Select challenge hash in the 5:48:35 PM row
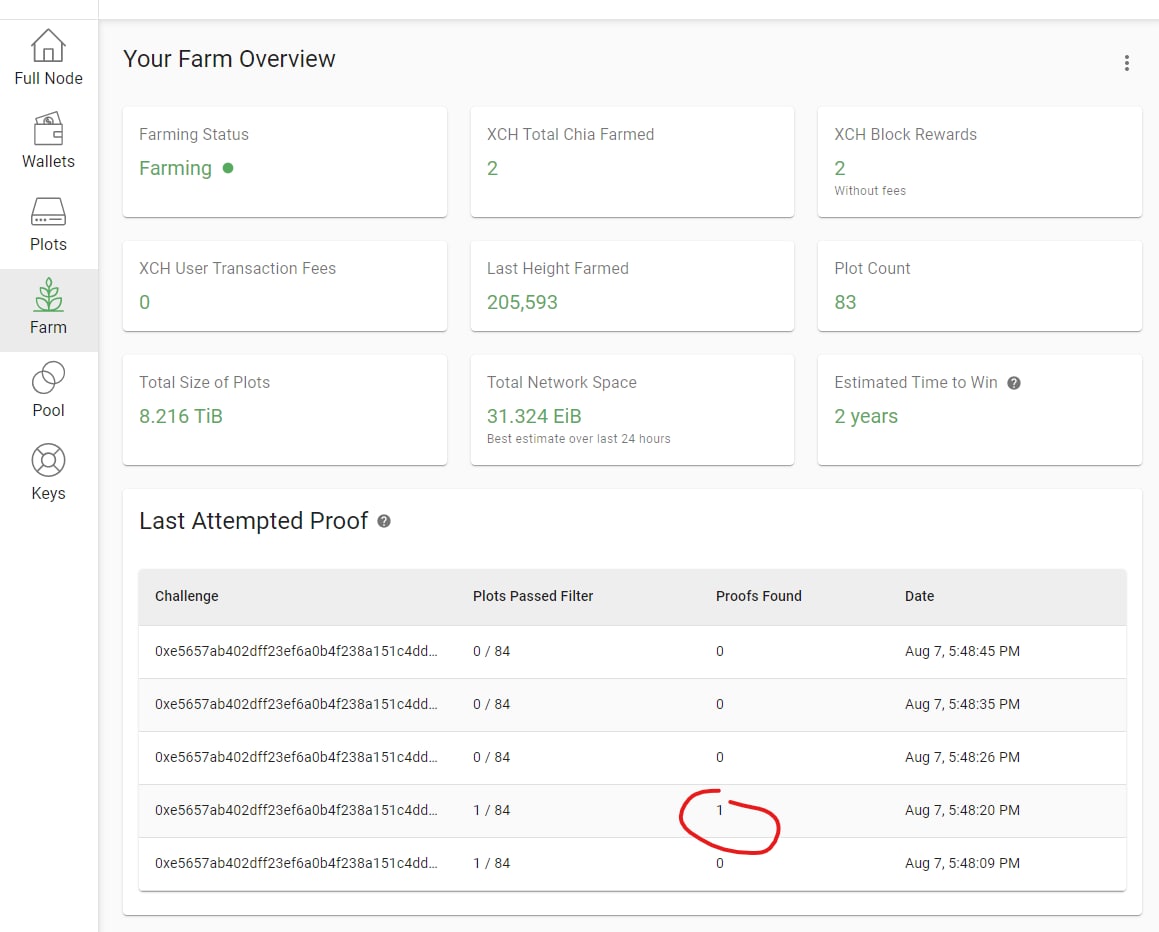Viewport: 1159px width, 932px height. click(x=296, y=704)
